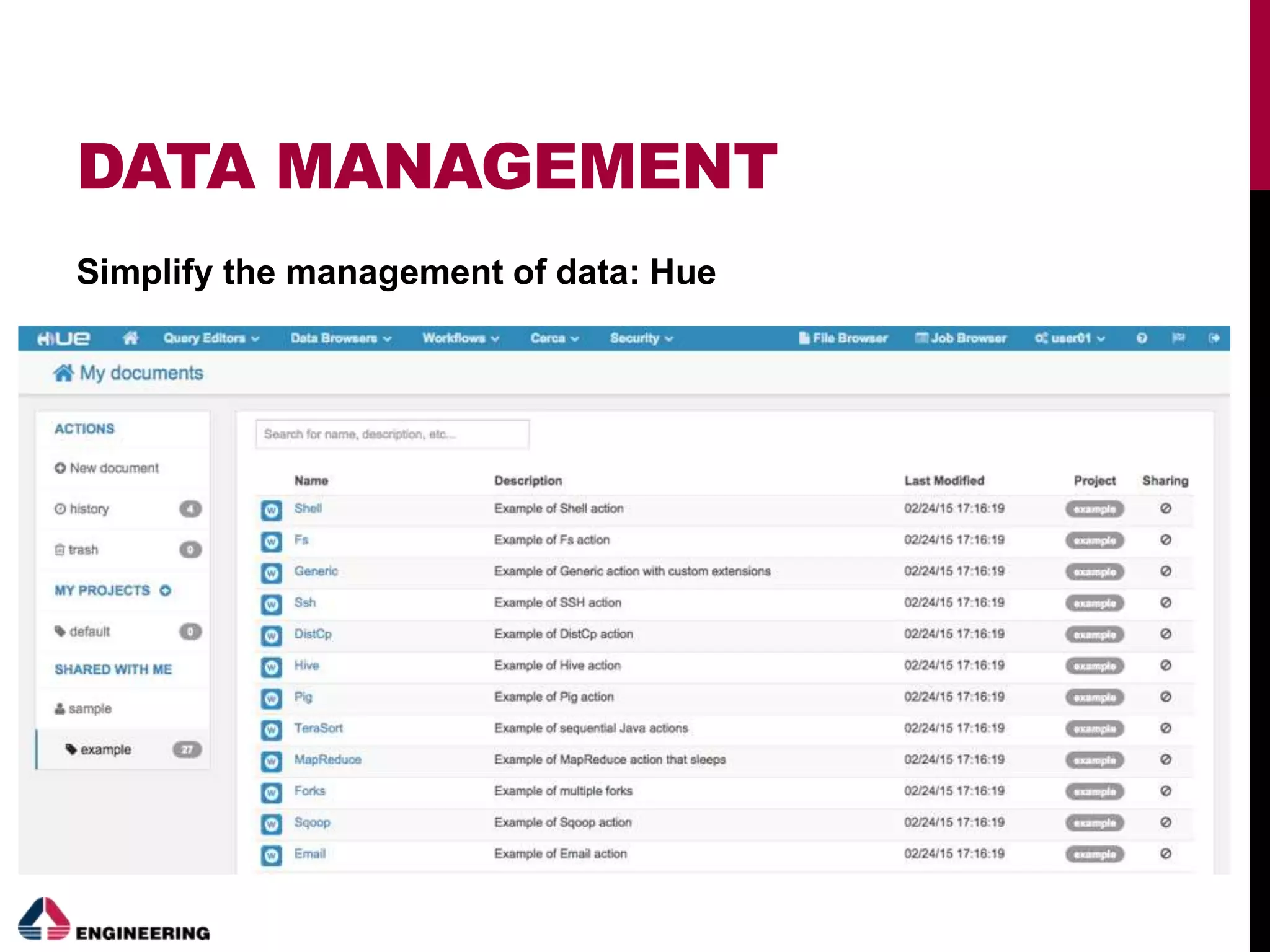Click example project tag in Sqoop row

(x=1095, y=823)
